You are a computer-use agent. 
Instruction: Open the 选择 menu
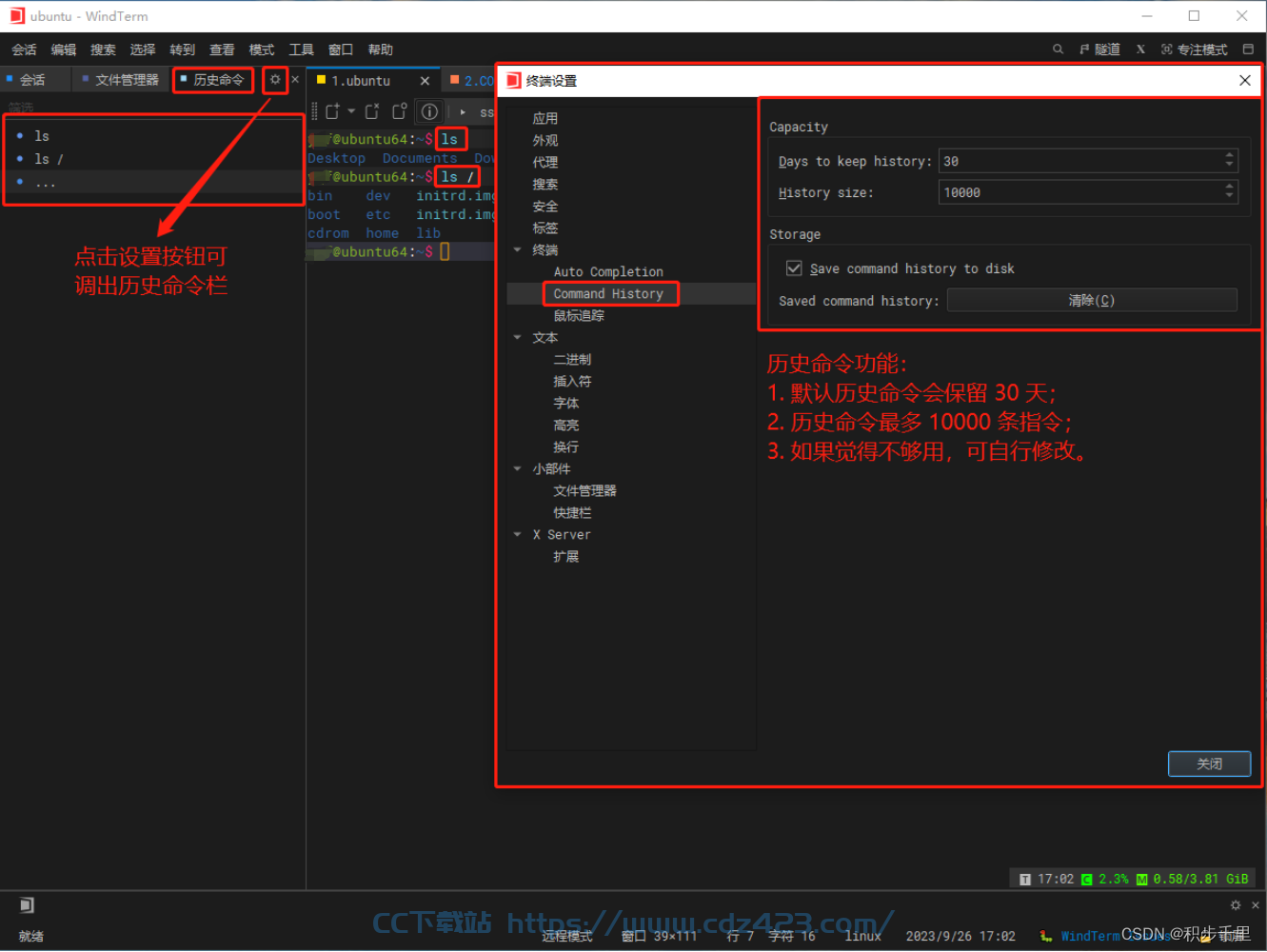143,50
